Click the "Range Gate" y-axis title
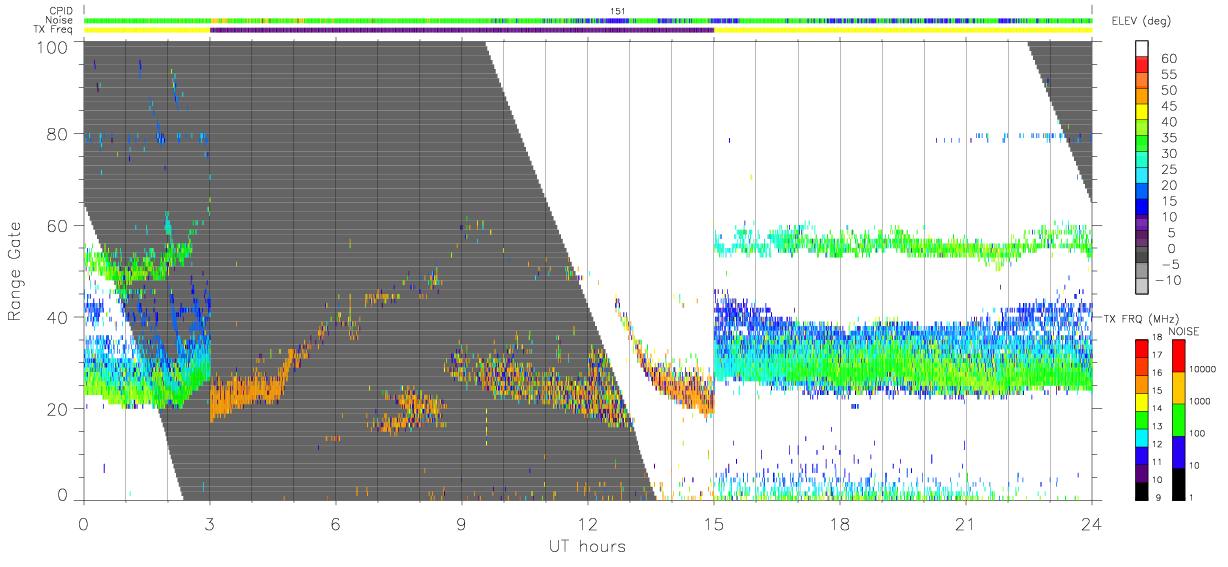Image resolution: width=1228 pixels, height=567 pixels. (x=15, y=271)
